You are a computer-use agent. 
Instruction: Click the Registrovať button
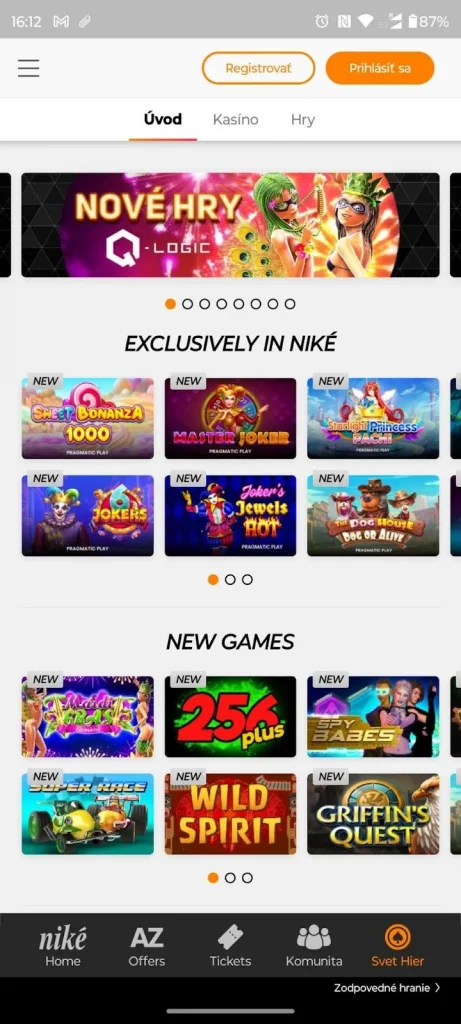pos(259,68)
